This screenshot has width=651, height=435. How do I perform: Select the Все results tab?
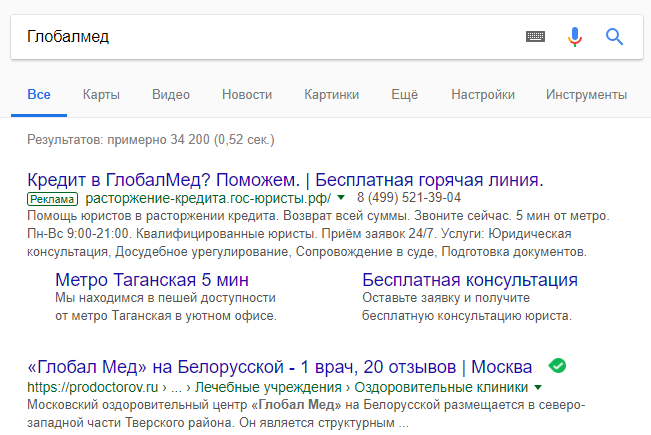[39, 95]
